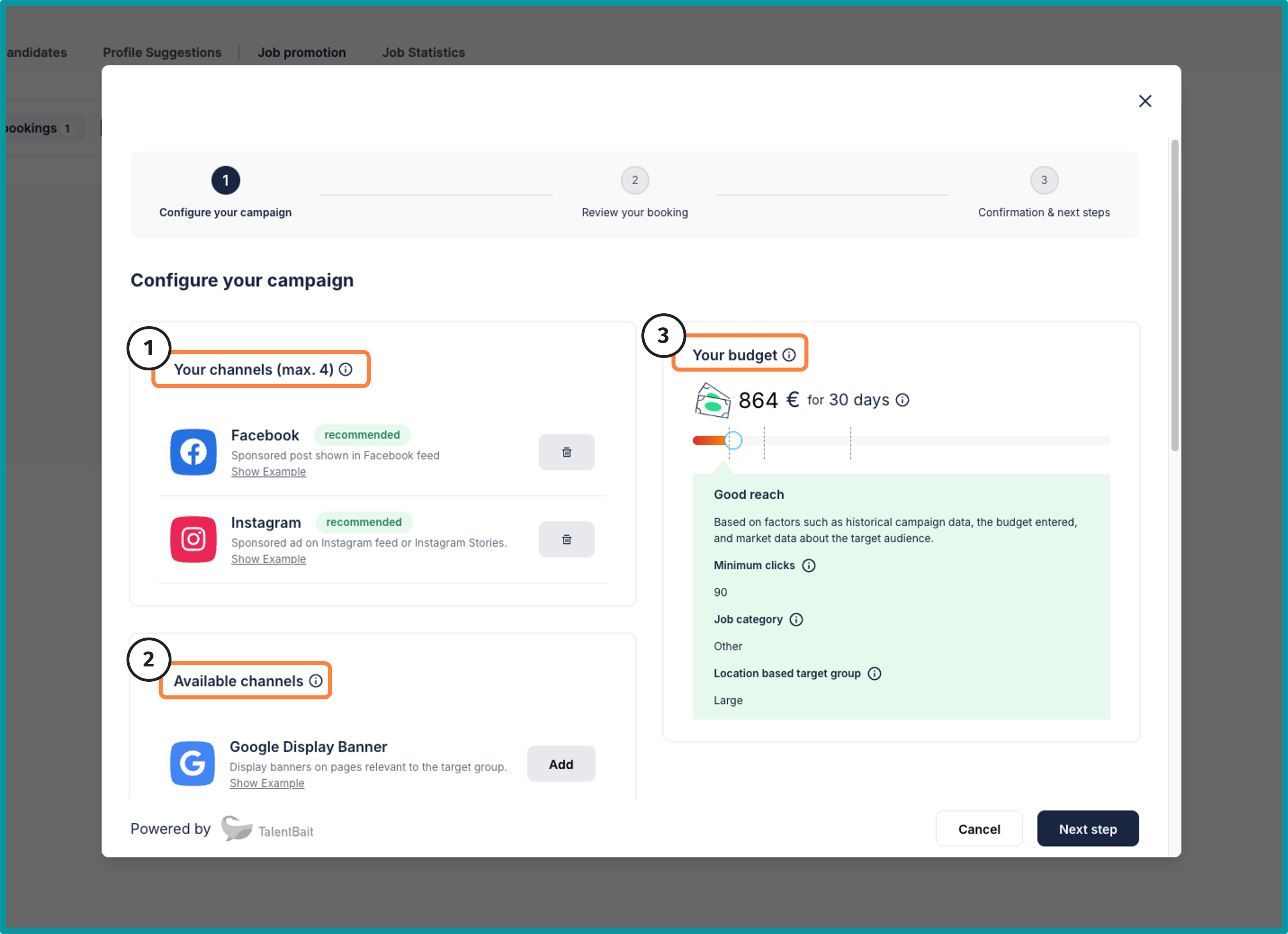Click the Facebook channel logo icon

pyautogui.click(x=193, y=452)
